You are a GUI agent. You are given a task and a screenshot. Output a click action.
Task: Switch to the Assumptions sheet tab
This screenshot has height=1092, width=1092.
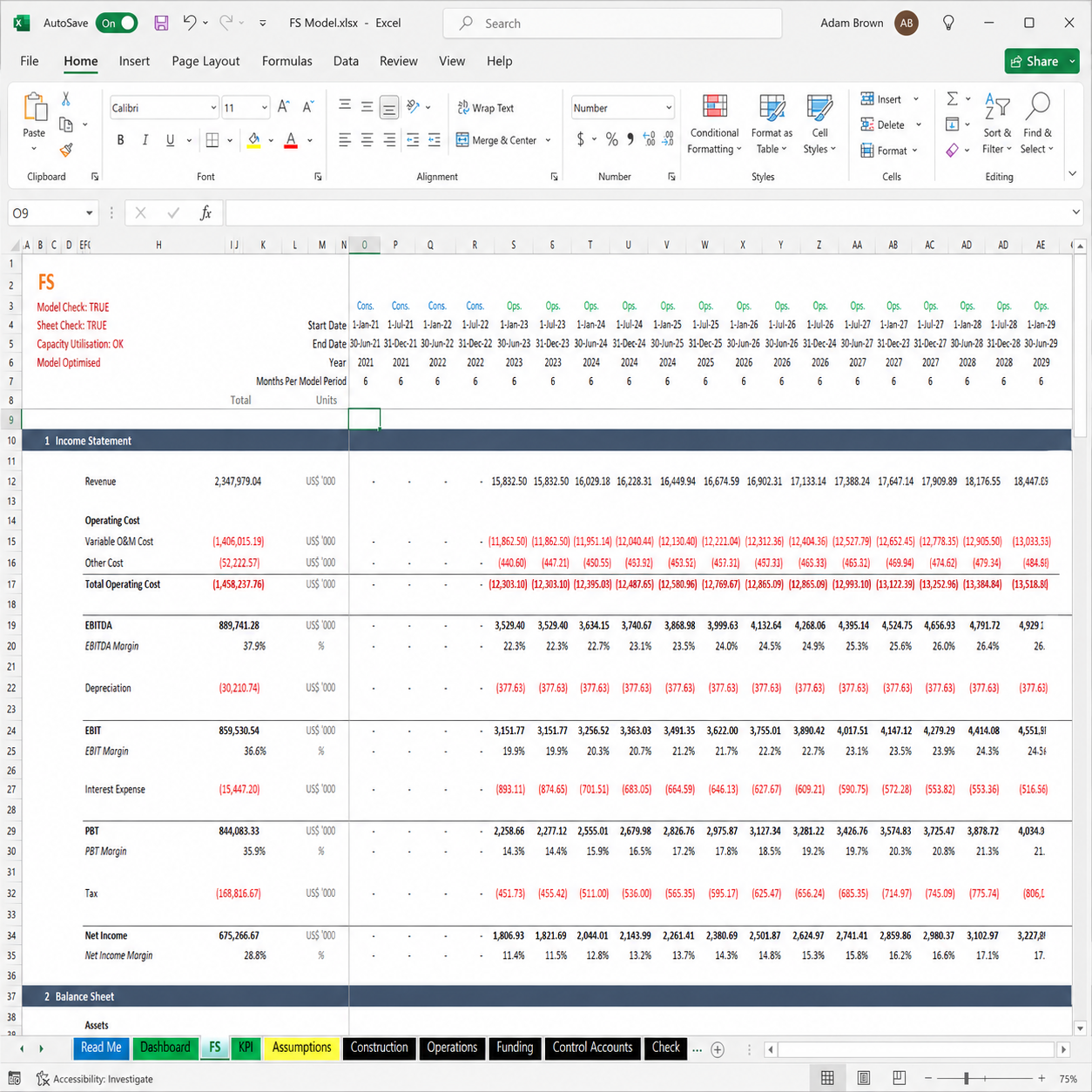(x=301, y=1048)
